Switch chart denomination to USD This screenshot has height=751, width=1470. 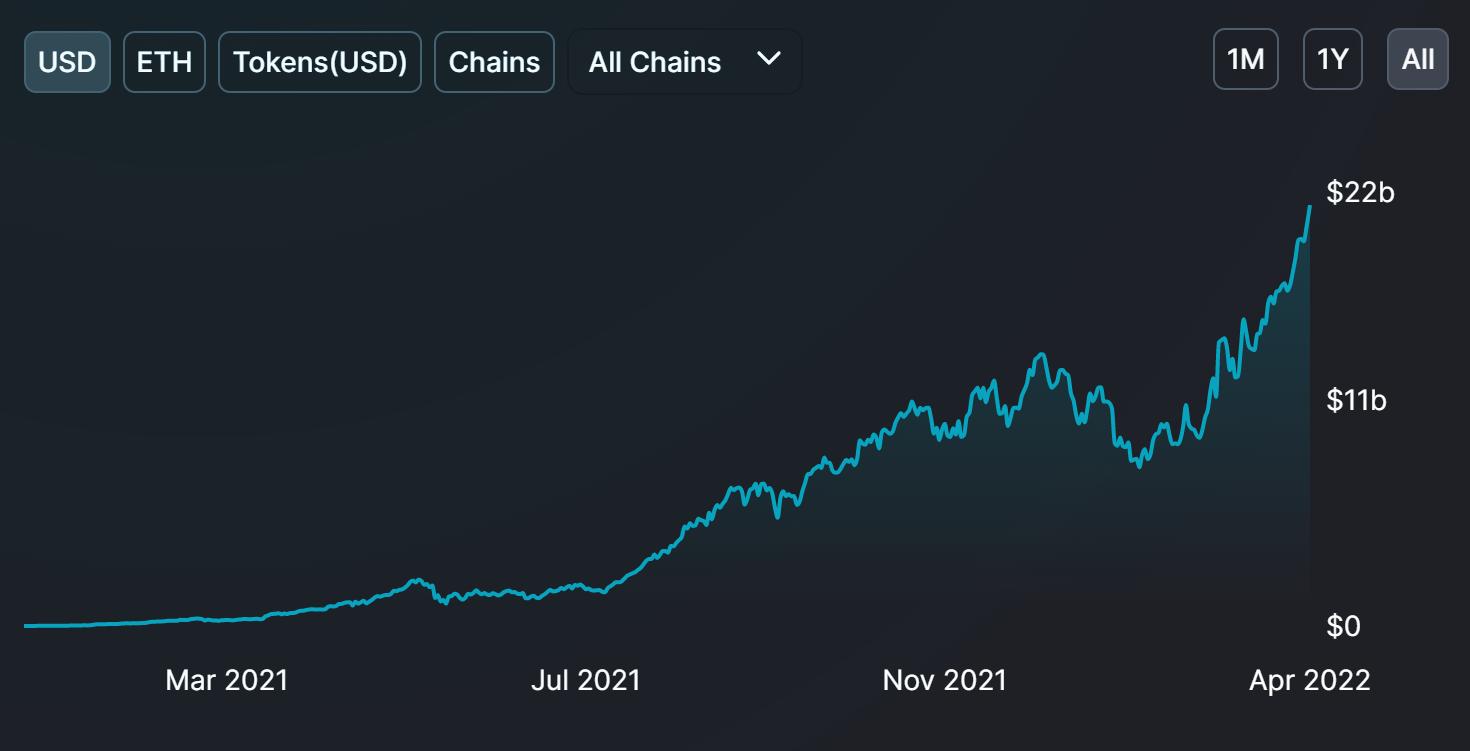coord(67,62)
